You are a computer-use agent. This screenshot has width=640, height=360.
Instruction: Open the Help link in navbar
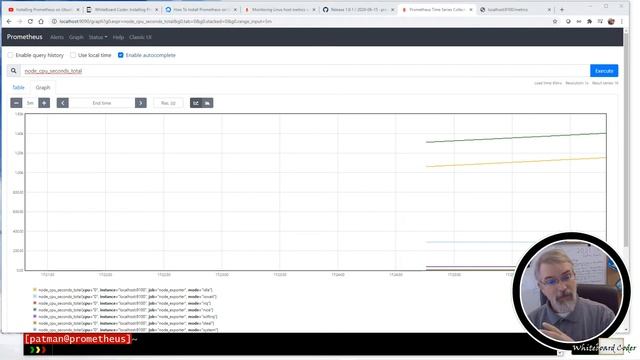118,37
